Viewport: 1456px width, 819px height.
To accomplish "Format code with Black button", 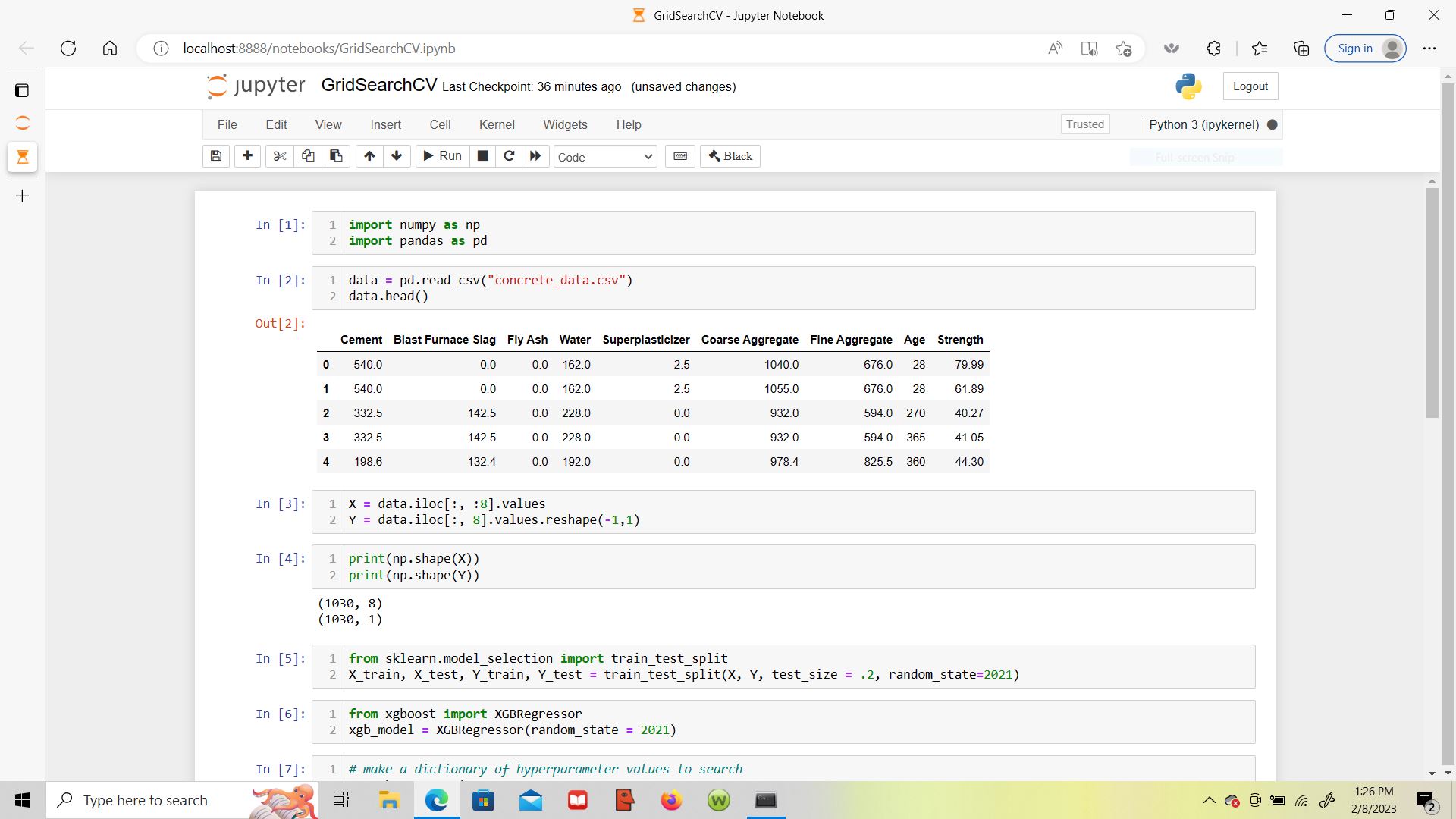I will (730, 156).
